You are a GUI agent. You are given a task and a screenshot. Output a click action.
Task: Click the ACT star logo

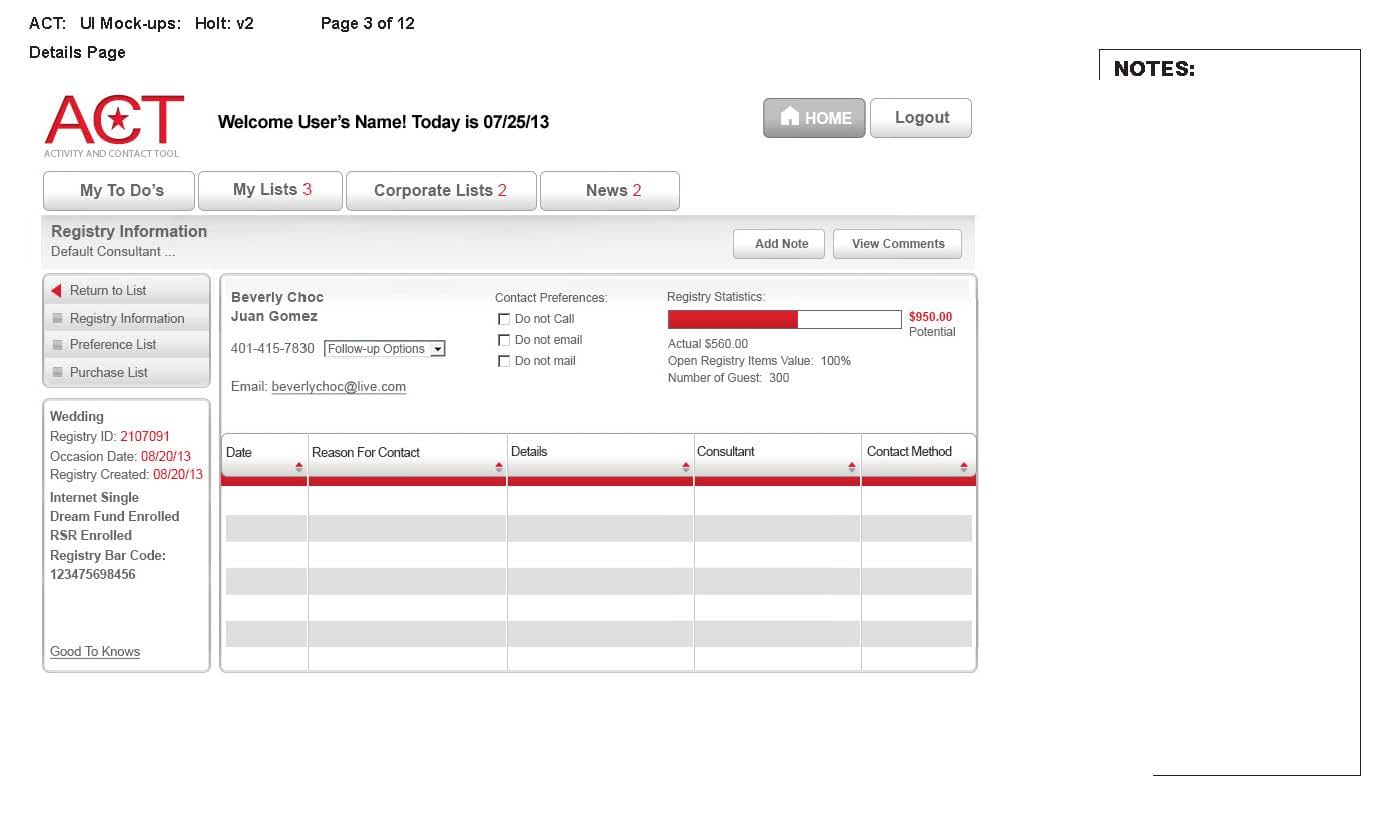114,122
